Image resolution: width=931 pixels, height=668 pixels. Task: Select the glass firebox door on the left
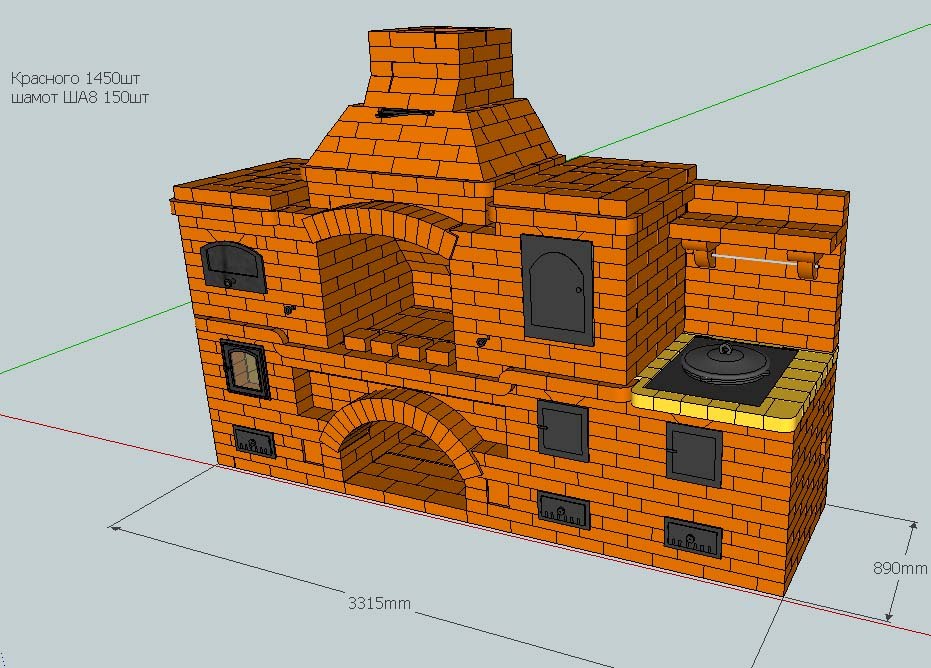pos(244,368)
